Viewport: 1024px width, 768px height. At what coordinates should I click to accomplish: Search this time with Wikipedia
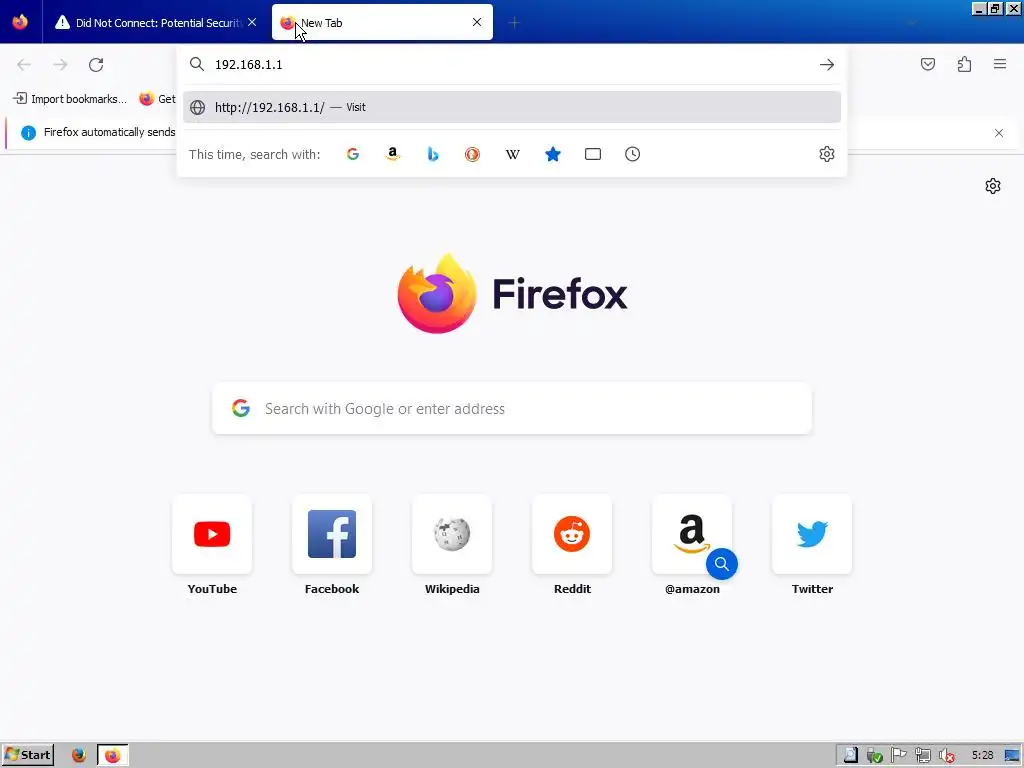click(513, 154)
